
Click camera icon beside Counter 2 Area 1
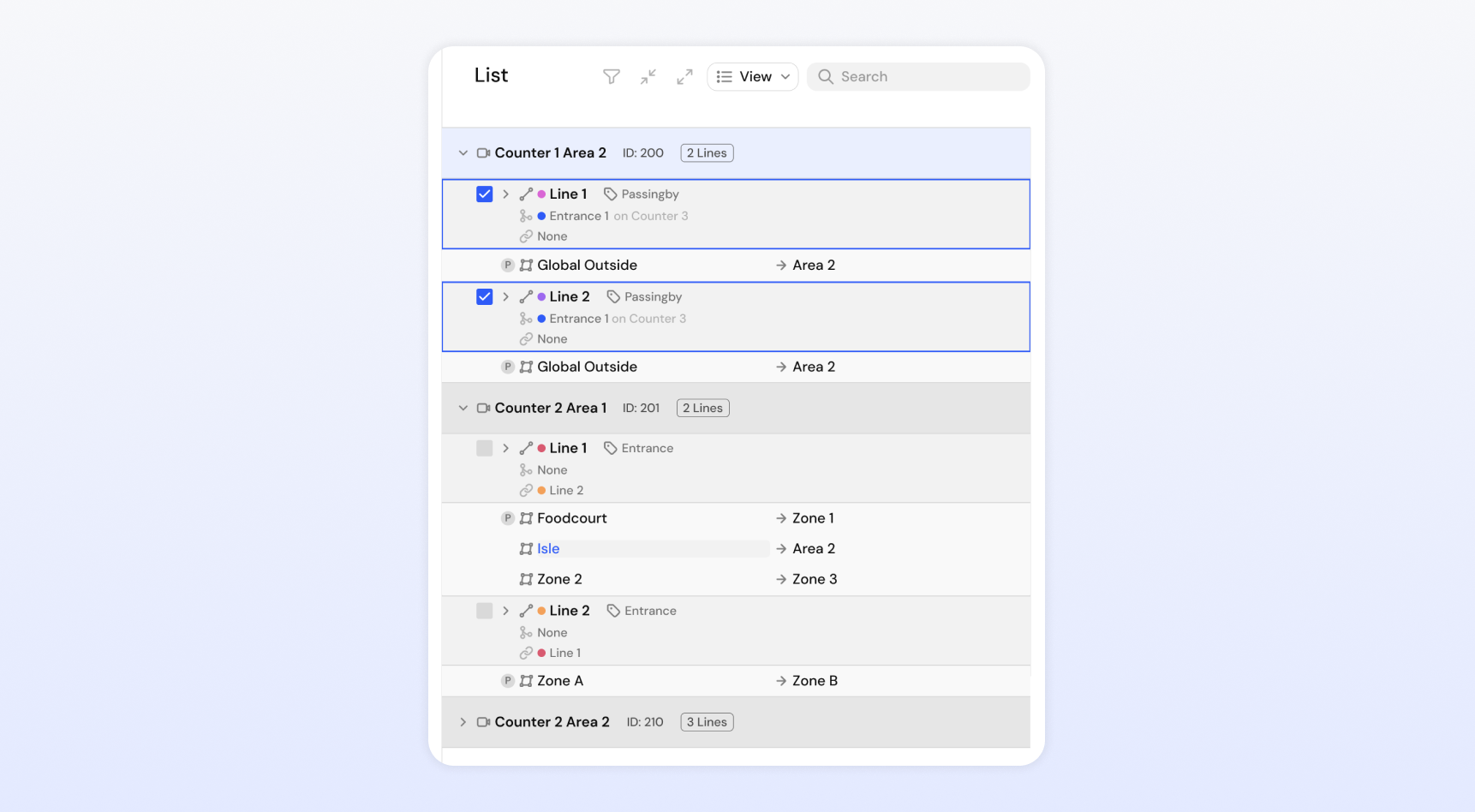click(484, 409)
